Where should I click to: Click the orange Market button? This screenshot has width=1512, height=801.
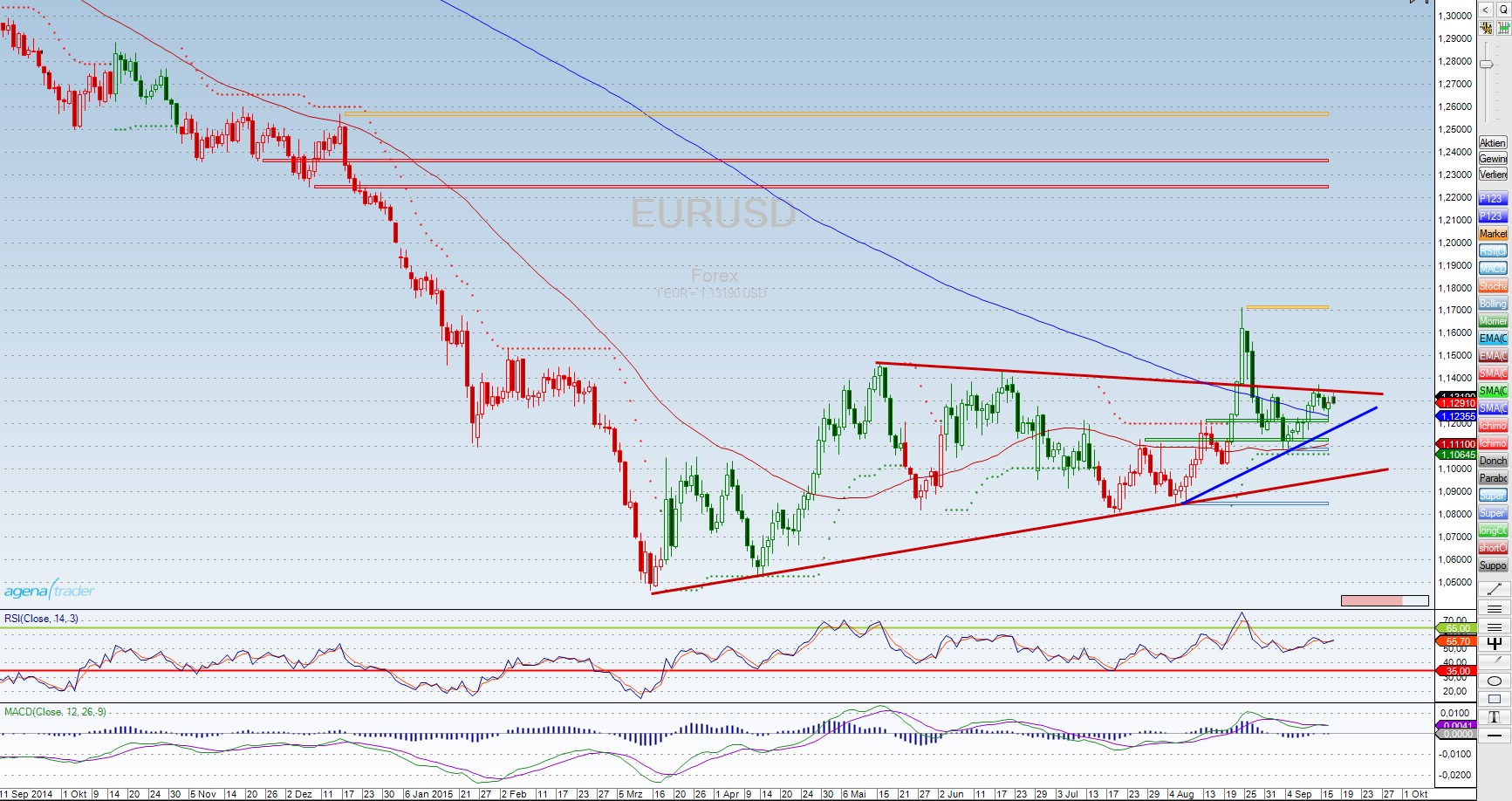[1493, 234]
